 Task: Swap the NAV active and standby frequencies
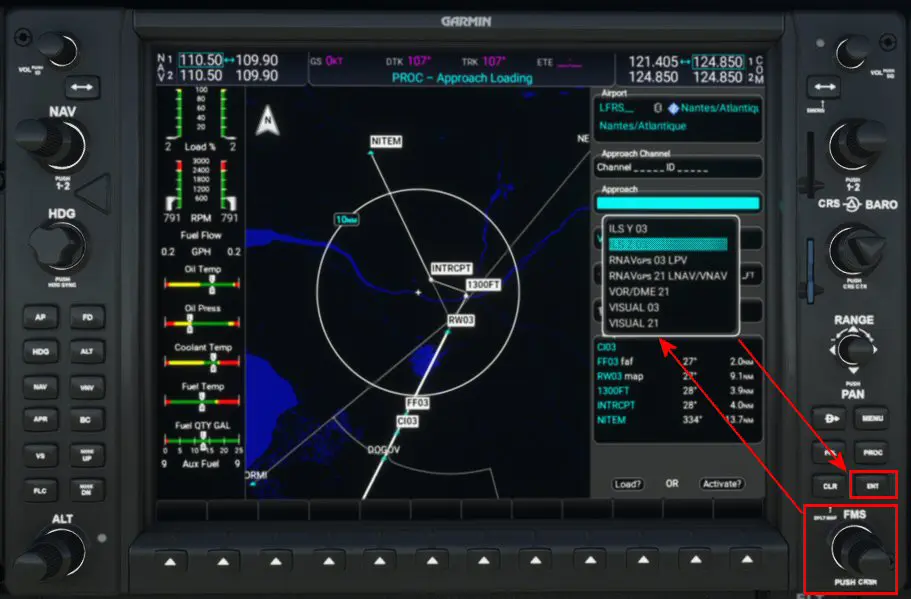click(x=81, y=87)
